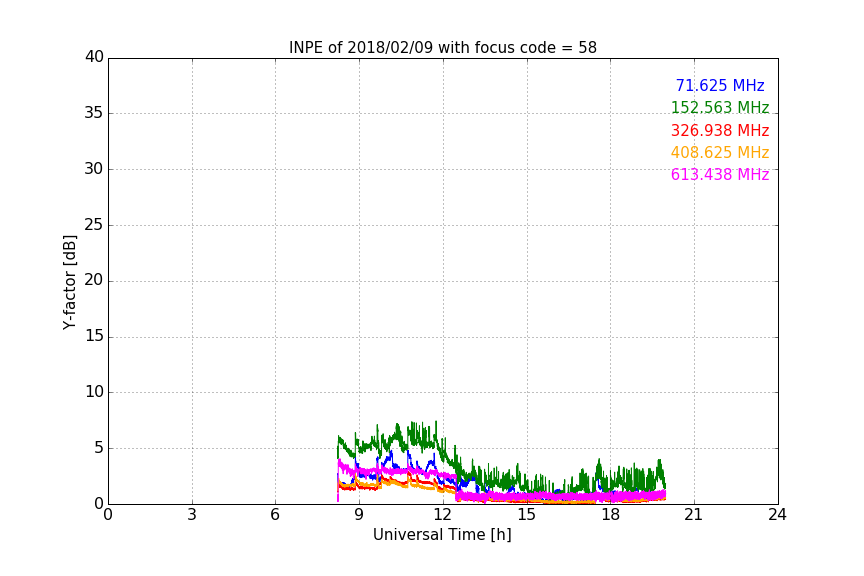Click the y-axis tick label 30
The height and width of the screenshot is (576, 864).
point(94,169)
